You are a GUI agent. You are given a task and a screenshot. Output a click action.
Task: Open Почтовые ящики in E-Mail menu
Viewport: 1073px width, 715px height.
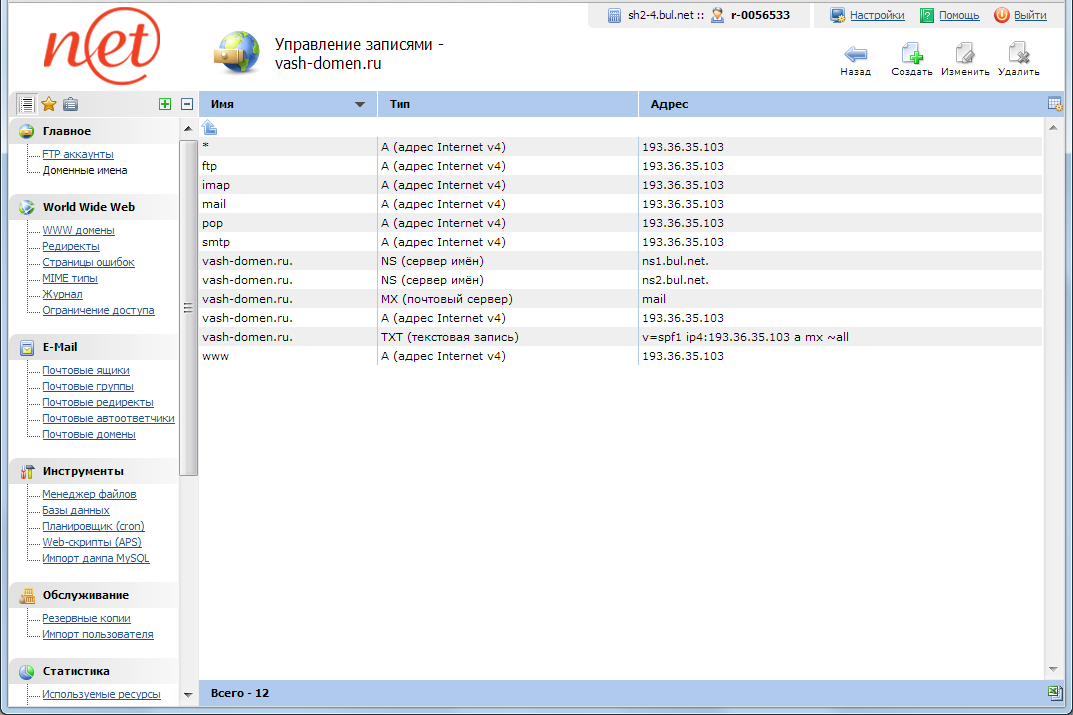point(86,370)
